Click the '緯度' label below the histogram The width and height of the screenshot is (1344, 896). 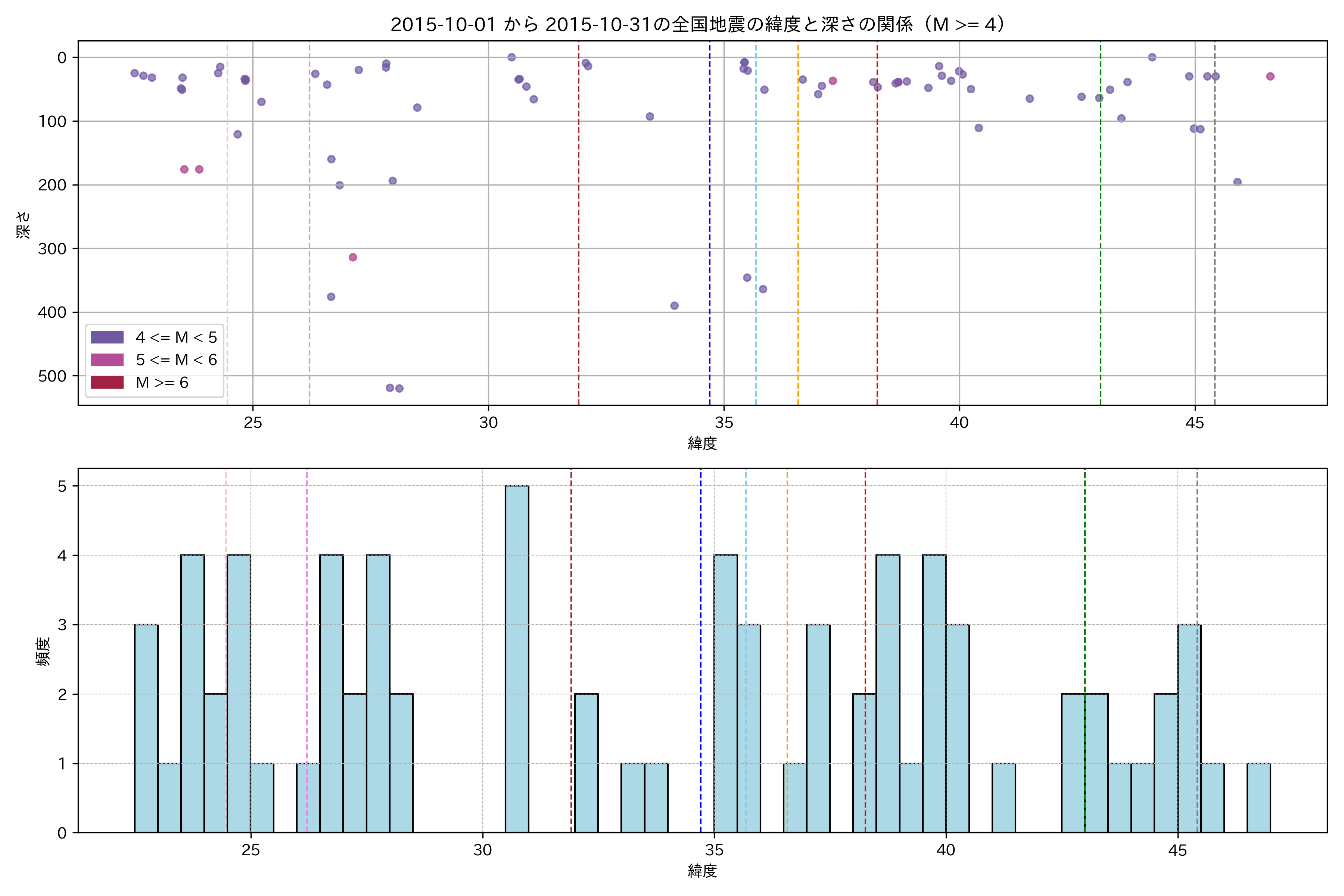click(x=702, y=871)
